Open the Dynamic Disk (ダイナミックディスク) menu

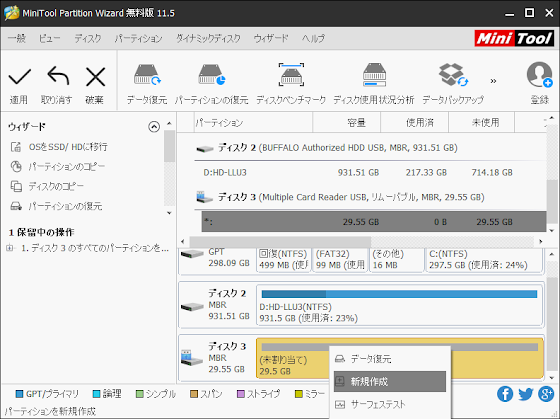click(208, 38)
